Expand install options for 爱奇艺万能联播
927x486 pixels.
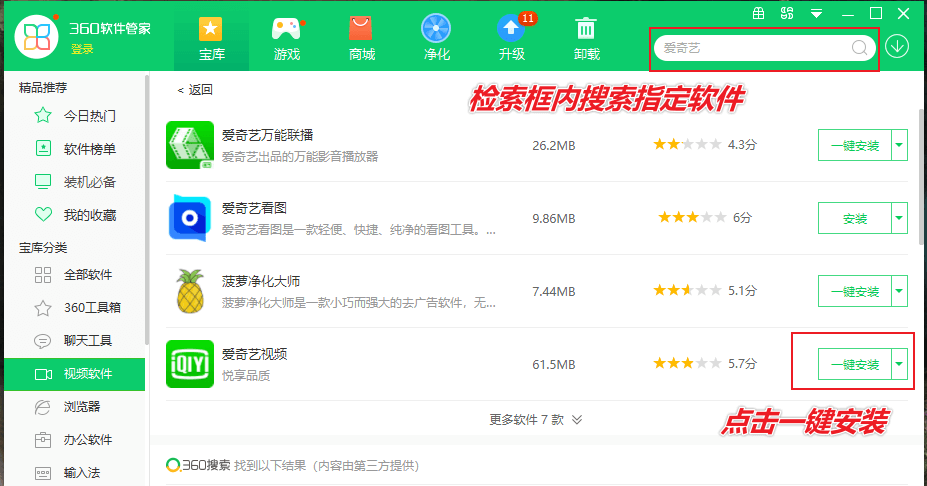pos(899,145)
